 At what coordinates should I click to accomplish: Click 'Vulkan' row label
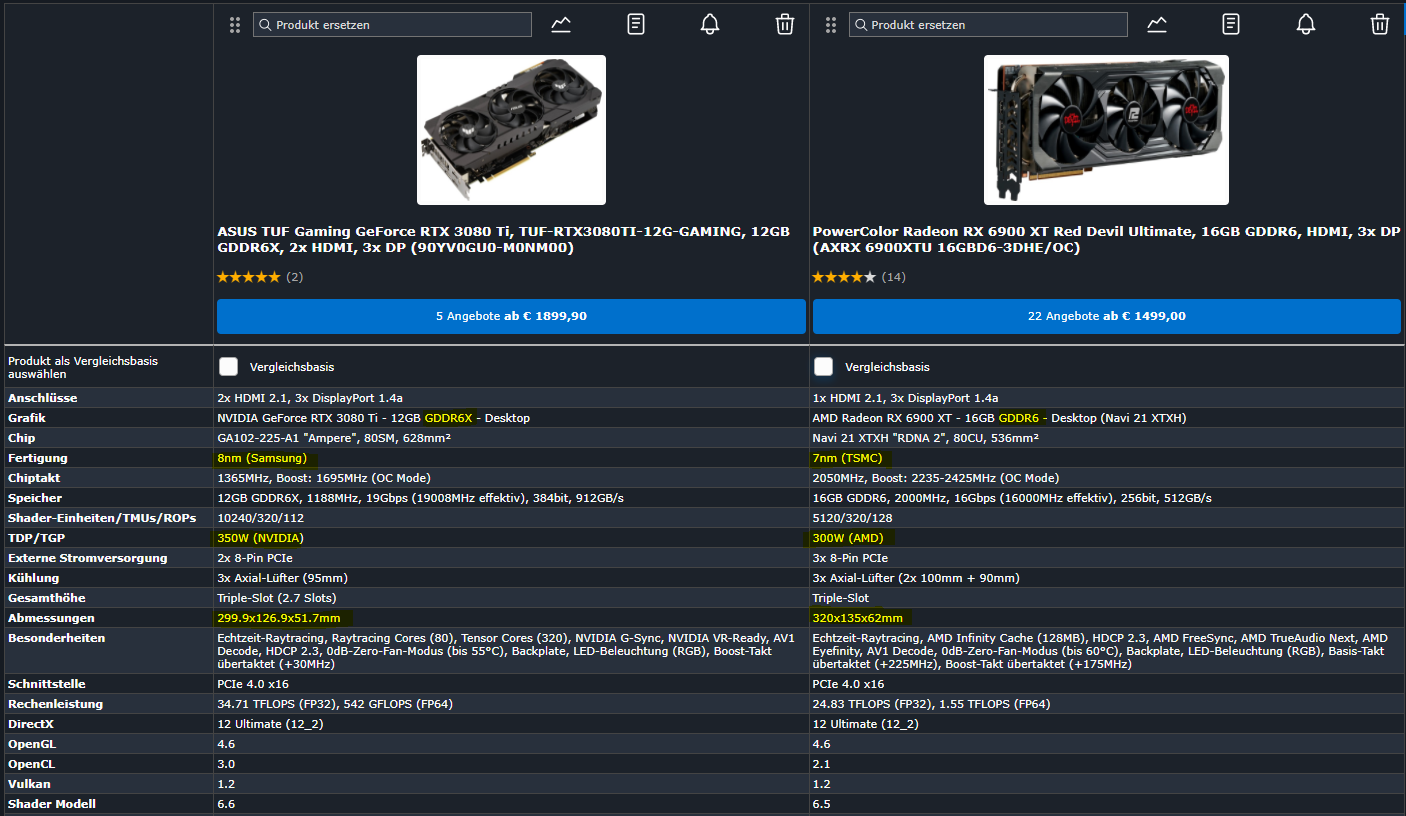(29, 784)
